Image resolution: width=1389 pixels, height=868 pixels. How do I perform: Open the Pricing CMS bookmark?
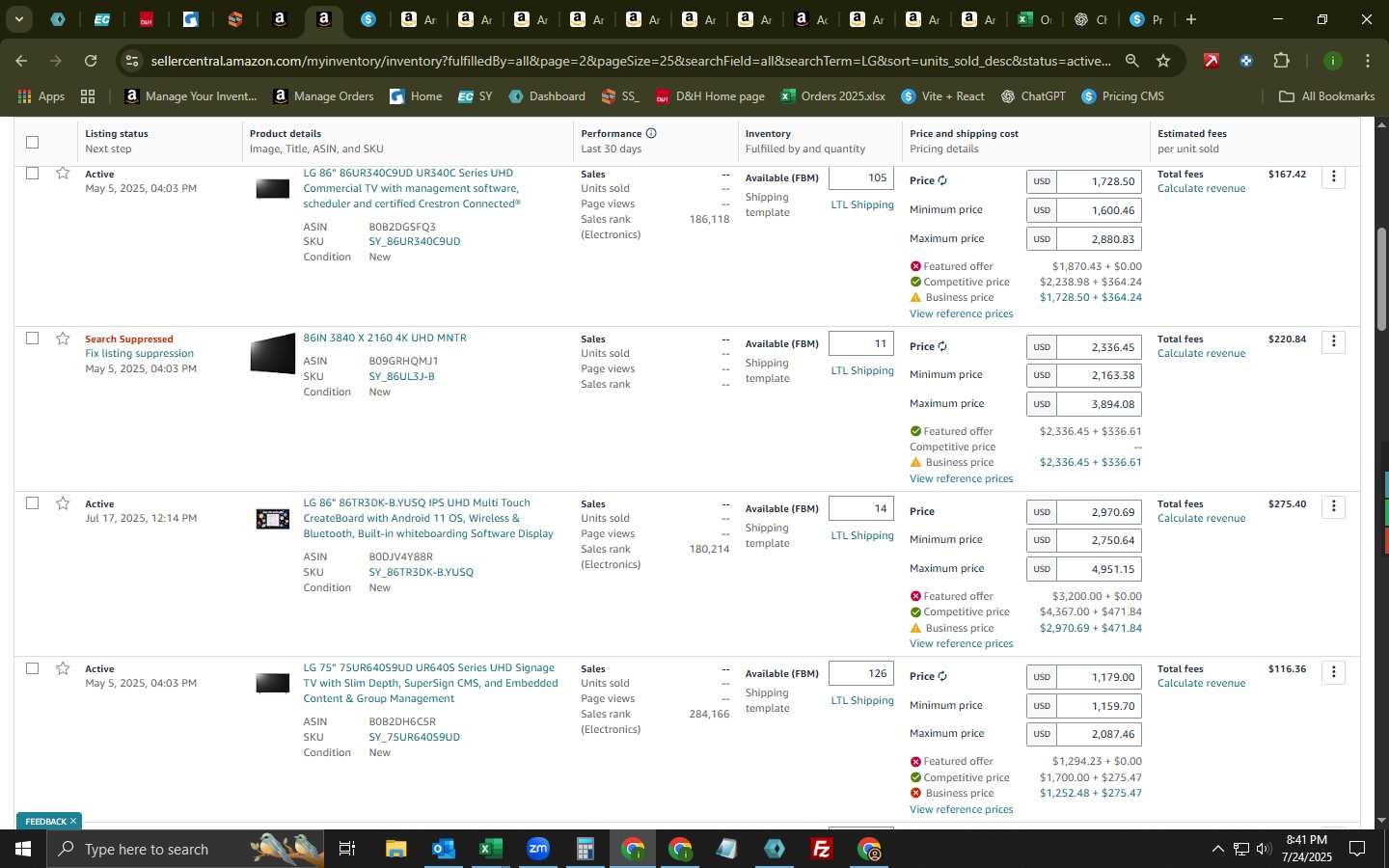point(1122,96)
